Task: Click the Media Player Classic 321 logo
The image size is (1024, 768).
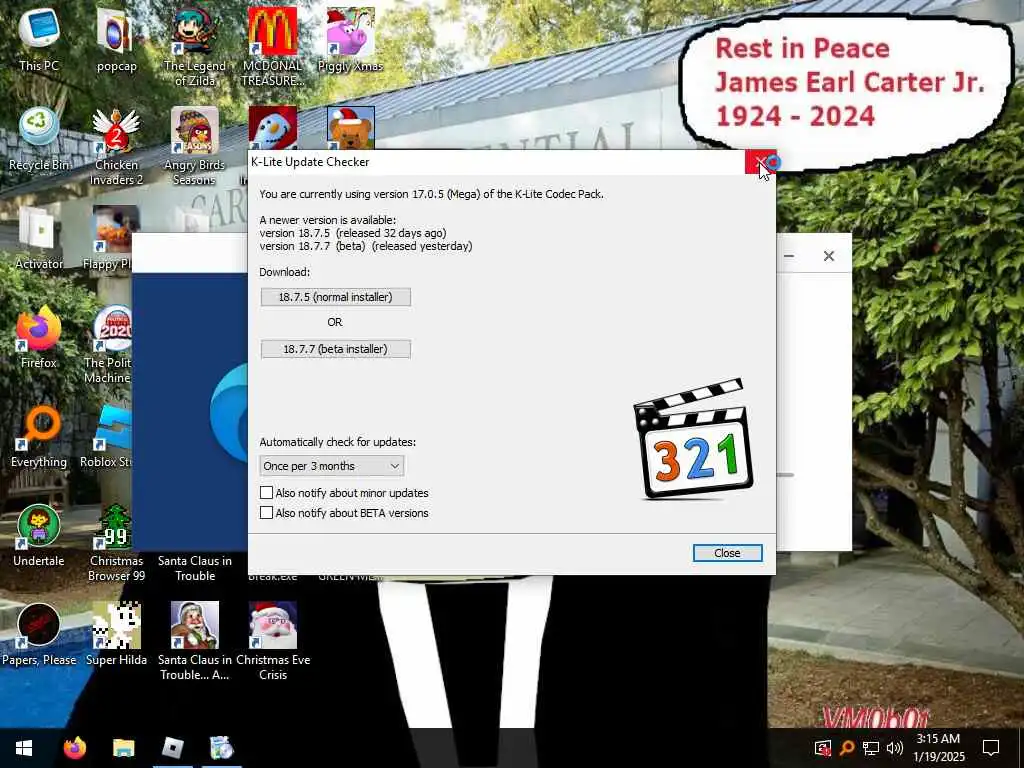Action: 693,439
